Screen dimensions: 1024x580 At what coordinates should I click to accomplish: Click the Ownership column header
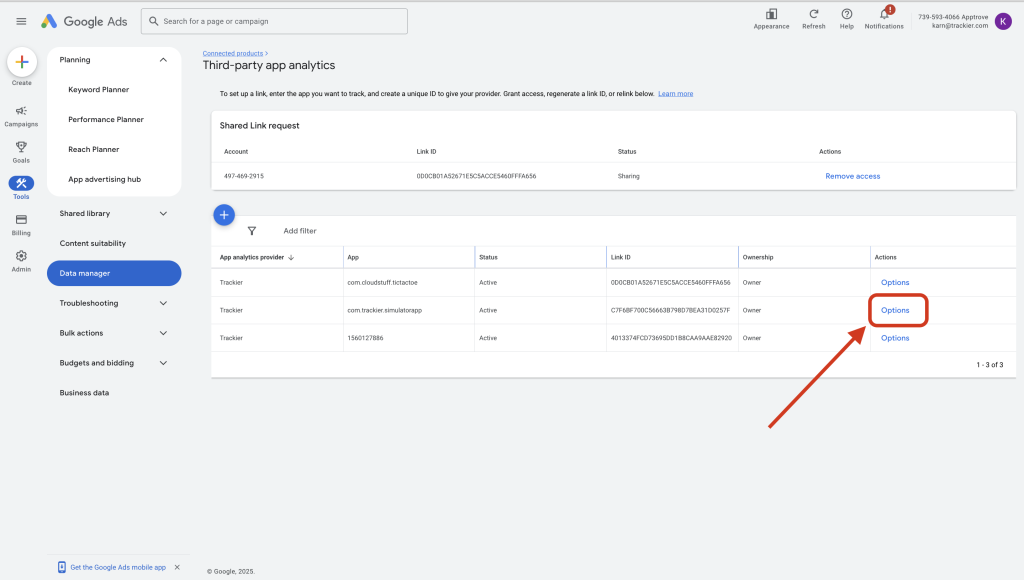click(758, 257)
